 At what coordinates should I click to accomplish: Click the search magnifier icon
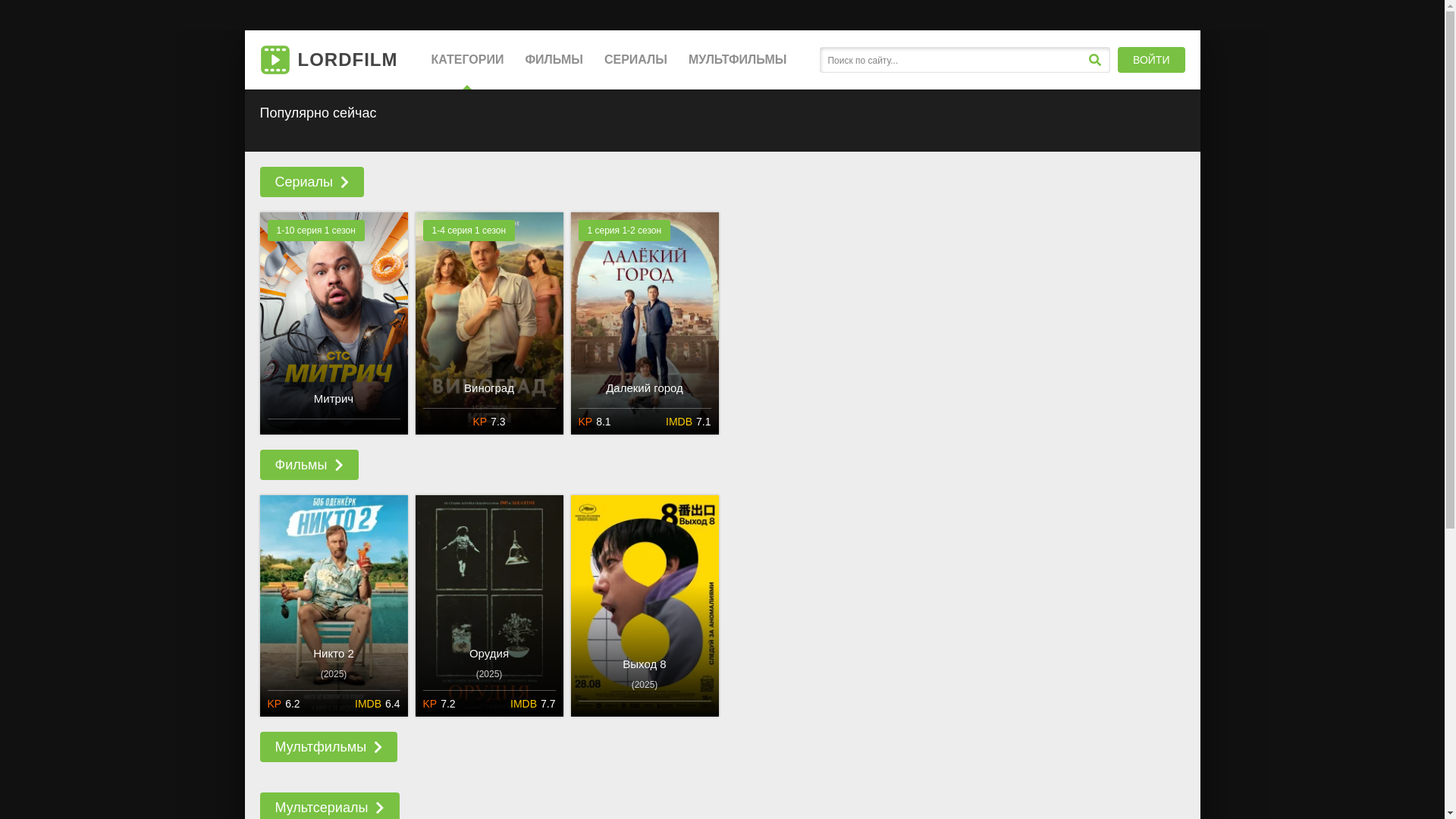1094,60
